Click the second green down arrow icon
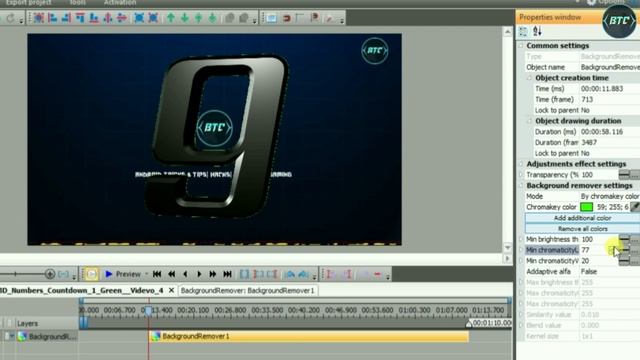This screenshot has width=640, height=360. pos(212,18)
